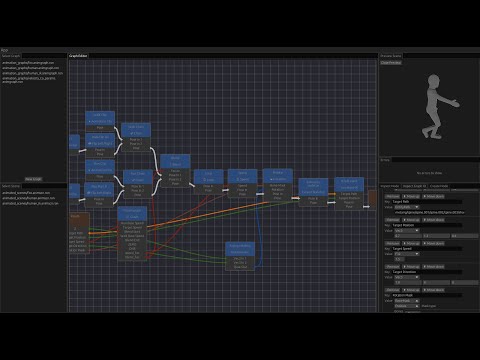Select the Run Clip node's Animation Clip icon
This screenshot has width=480, height=360.
(90, 170)
